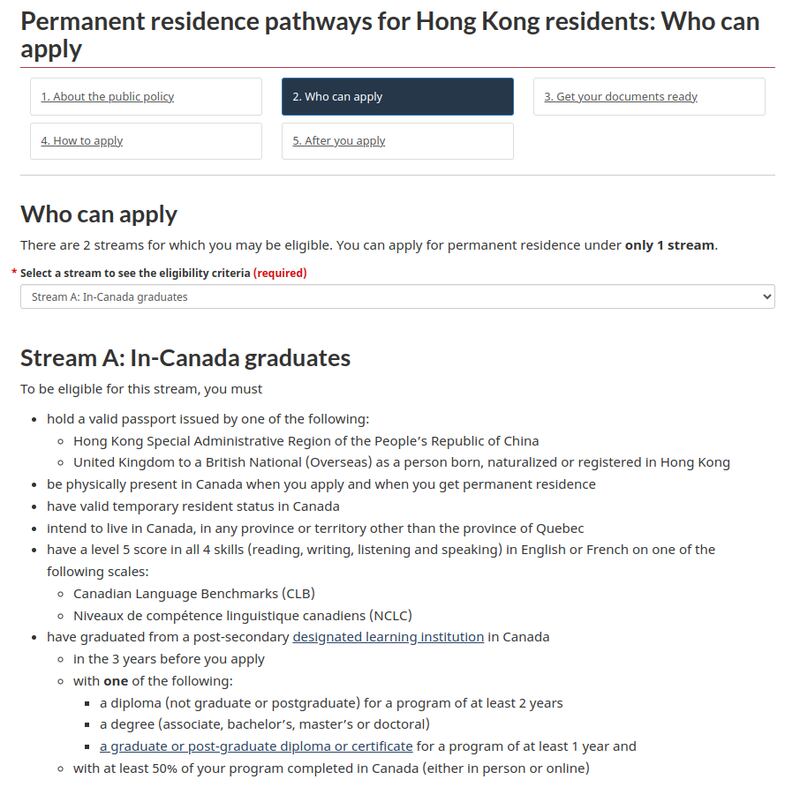Click the United Kingdom British National (Overseas) item
Image resolution: width=800 pixels, height=787 pixels.
tap(401, 462)
